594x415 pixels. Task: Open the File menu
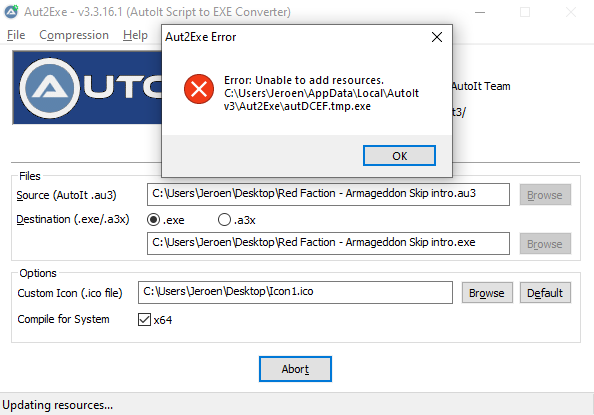(x=16, y=35)
